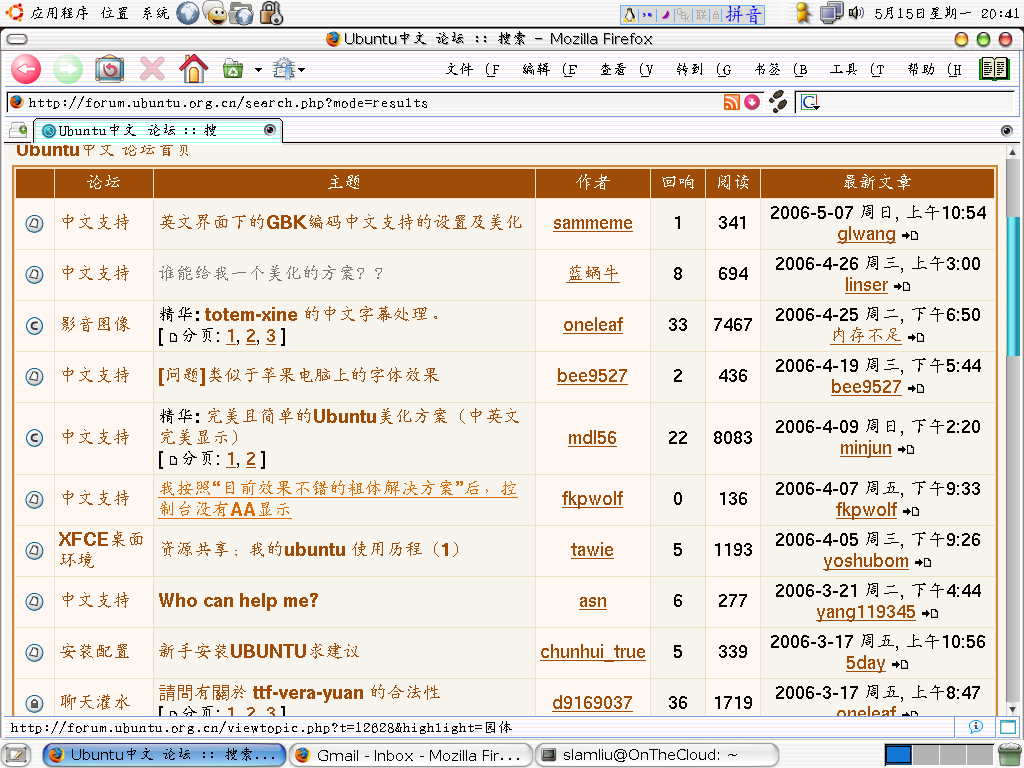Click the red download arrow icon in address bar

pos(752,103)
